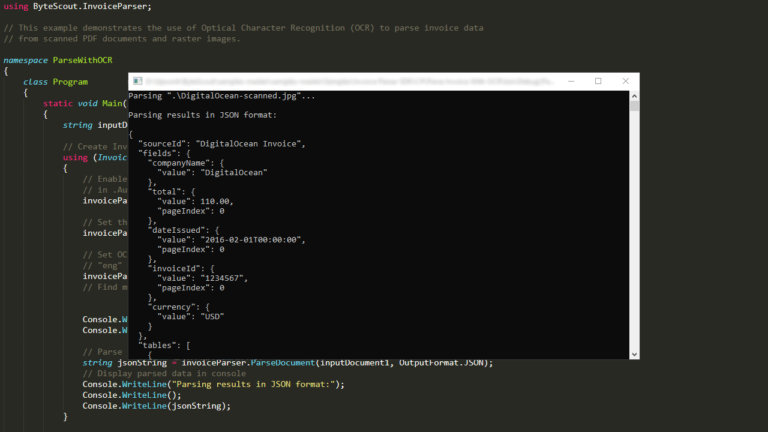Screen dimensions: 768x432
Task: Click the WriteLine "Parsing results in JSON format:" string
Action: pos(255,384)
